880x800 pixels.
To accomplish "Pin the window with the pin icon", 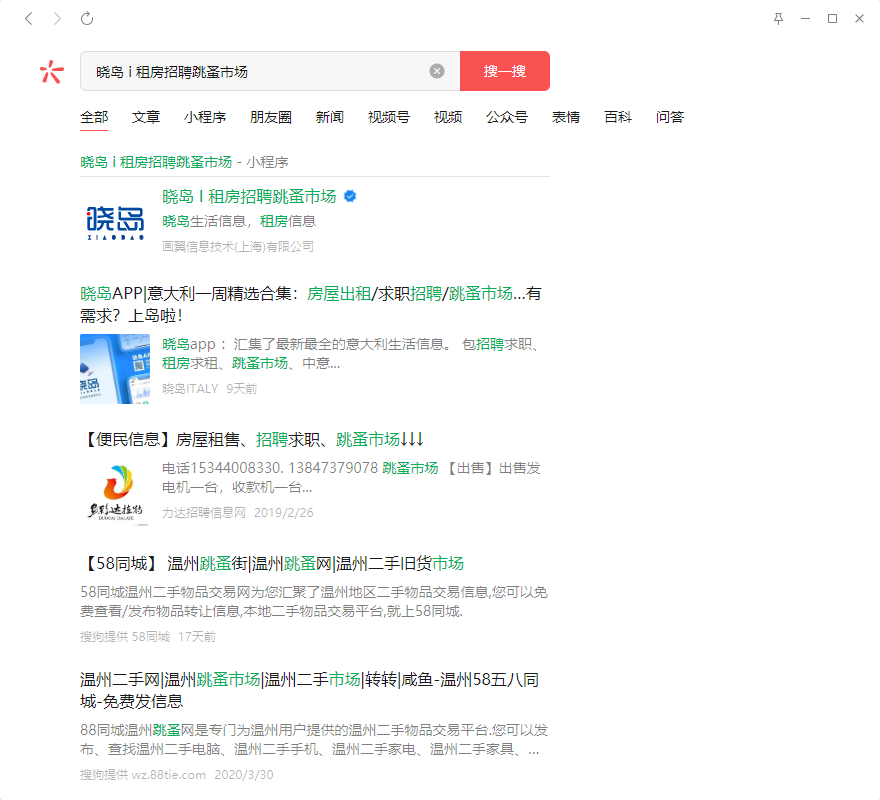I will [778, 19].
